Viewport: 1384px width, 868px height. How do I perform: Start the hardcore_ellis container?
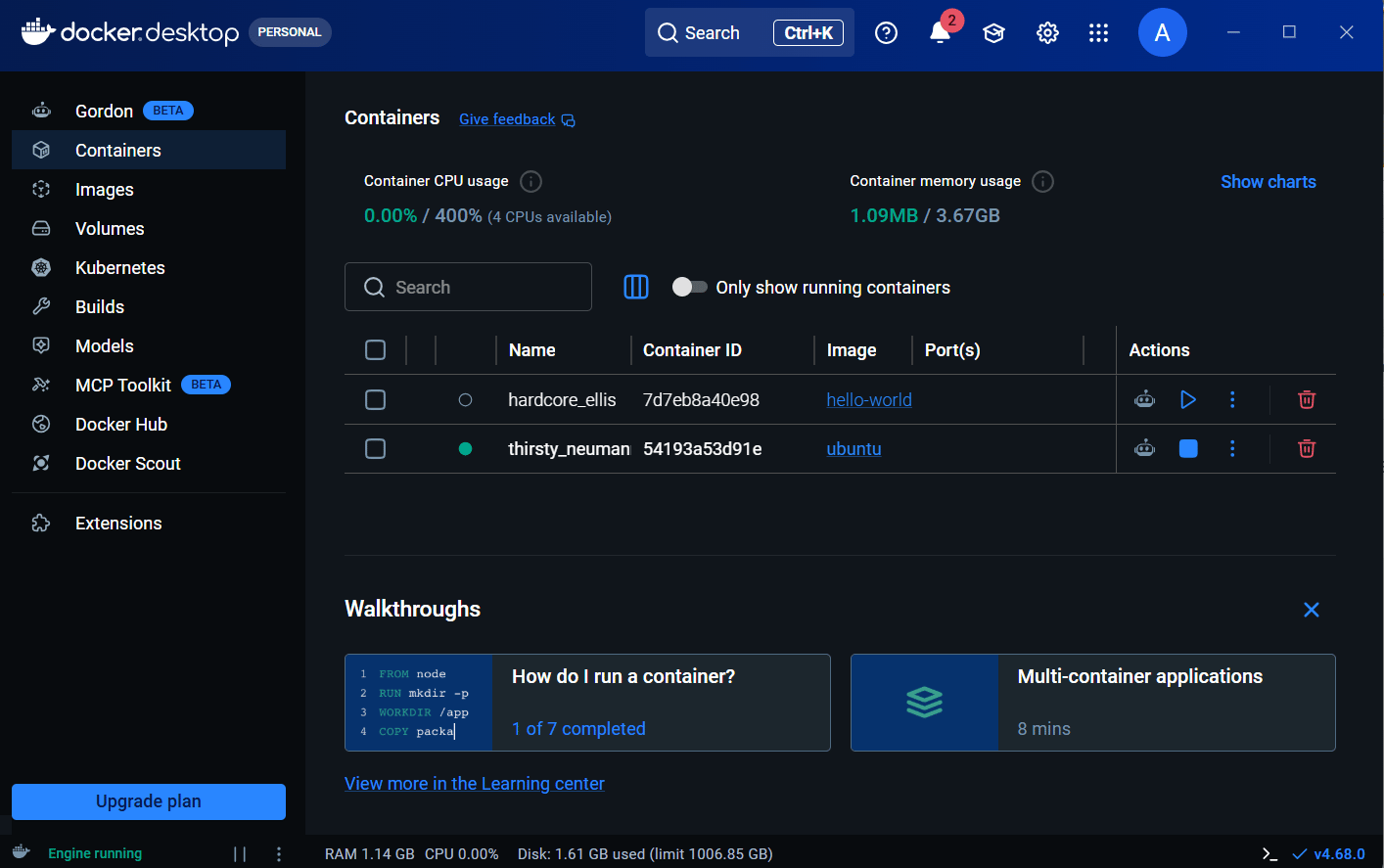(x=1188, y=399)
